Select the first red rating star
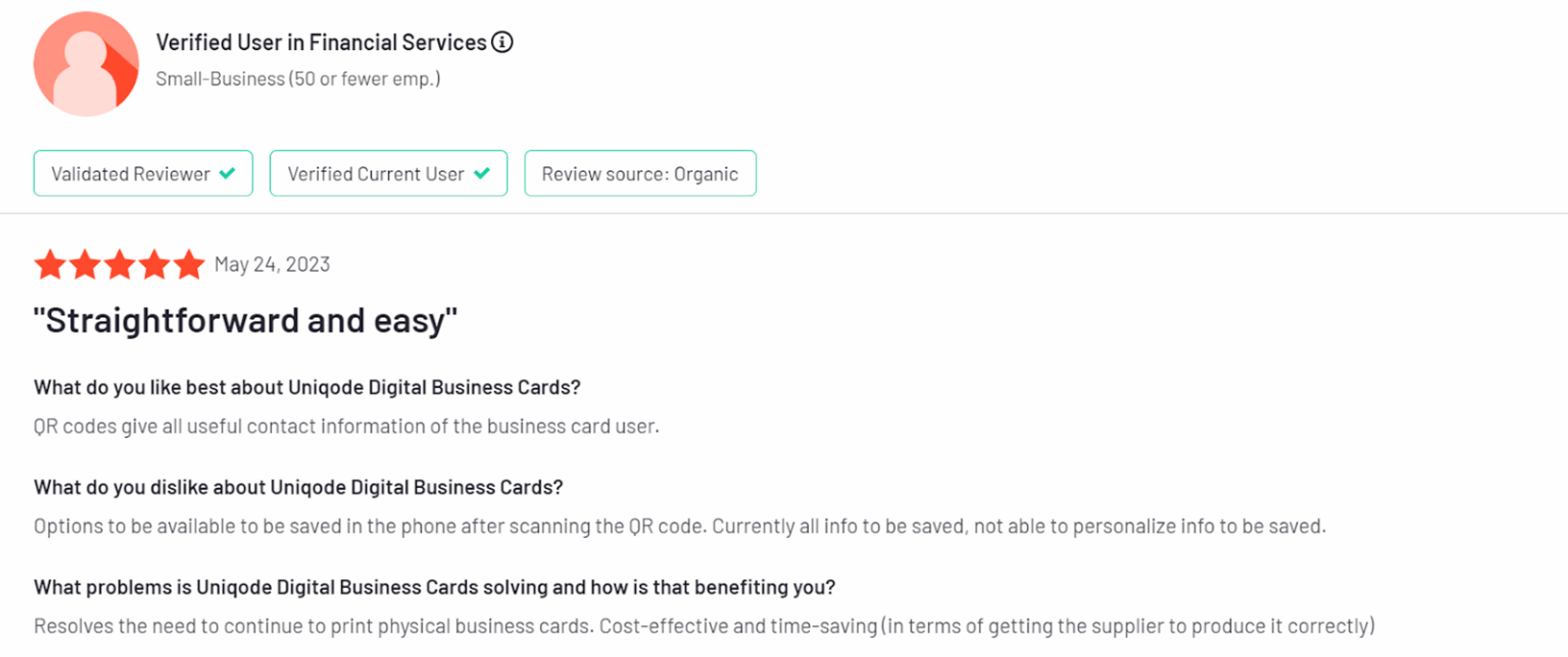This screenshot has width=1568, height=657. (x=50, y=264)
